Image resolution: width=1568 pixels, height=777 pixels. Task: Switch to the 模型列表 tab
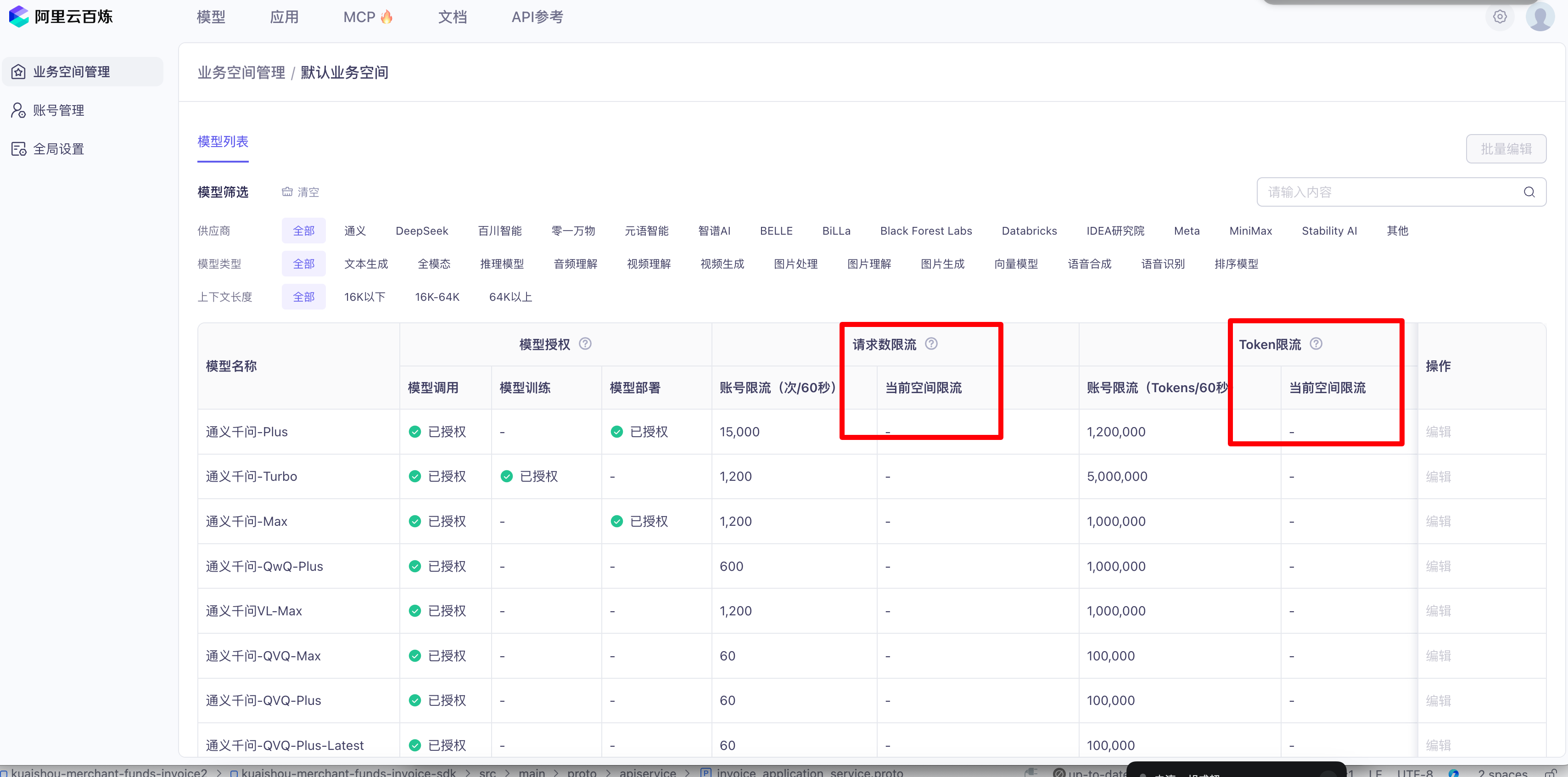[223, 142]
